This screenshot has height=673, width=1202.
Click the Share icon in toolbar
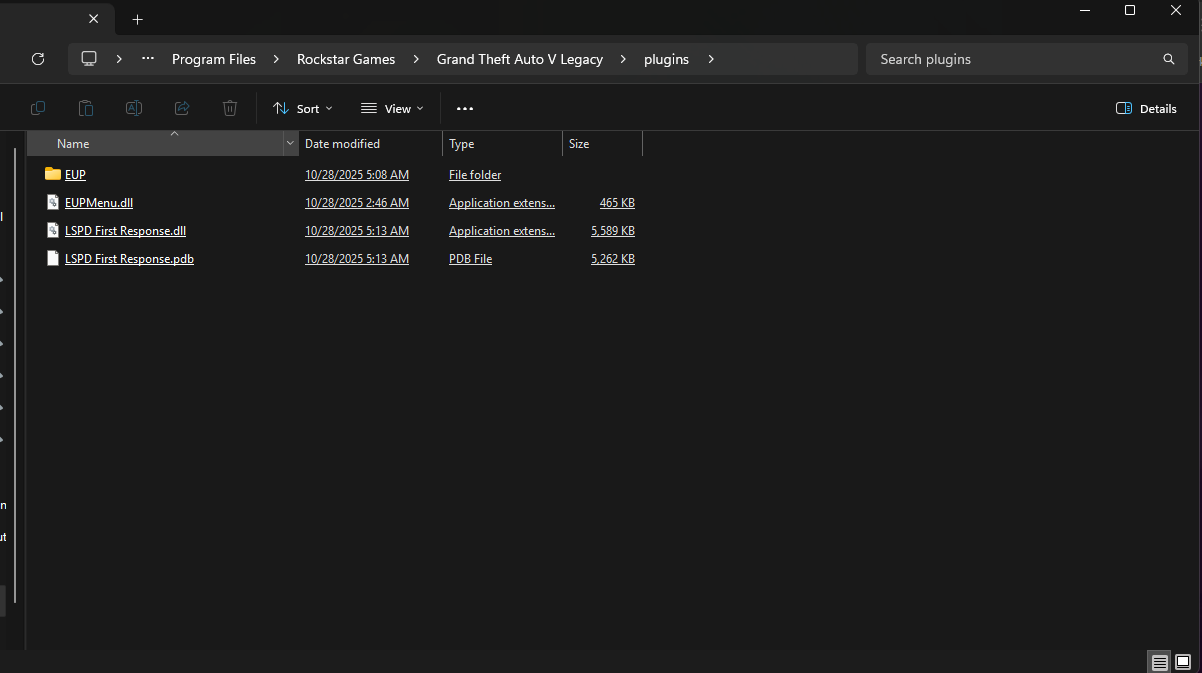182,108
